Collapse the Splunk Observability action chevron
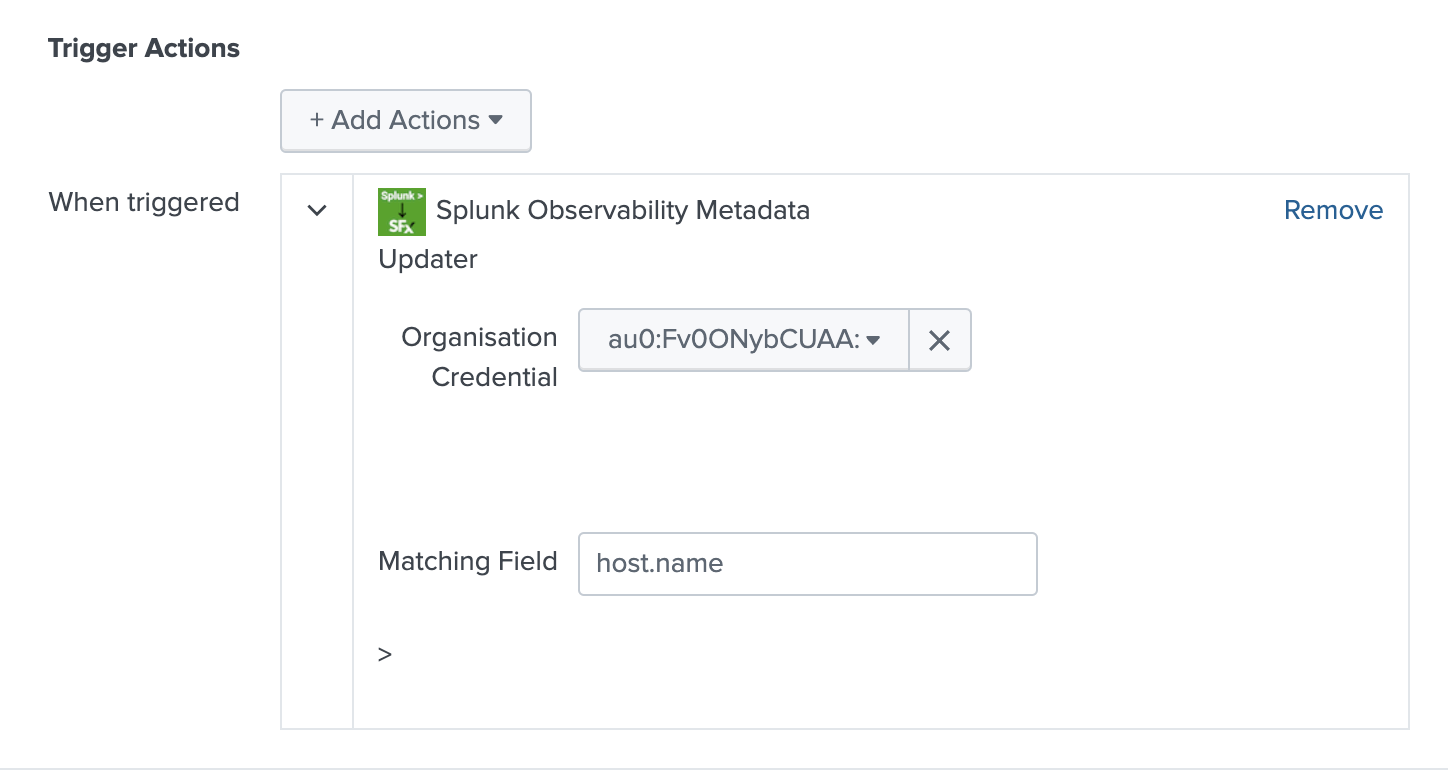Image resolution: width=1448 pixels, height=778 pixels. tap(317, 210)
